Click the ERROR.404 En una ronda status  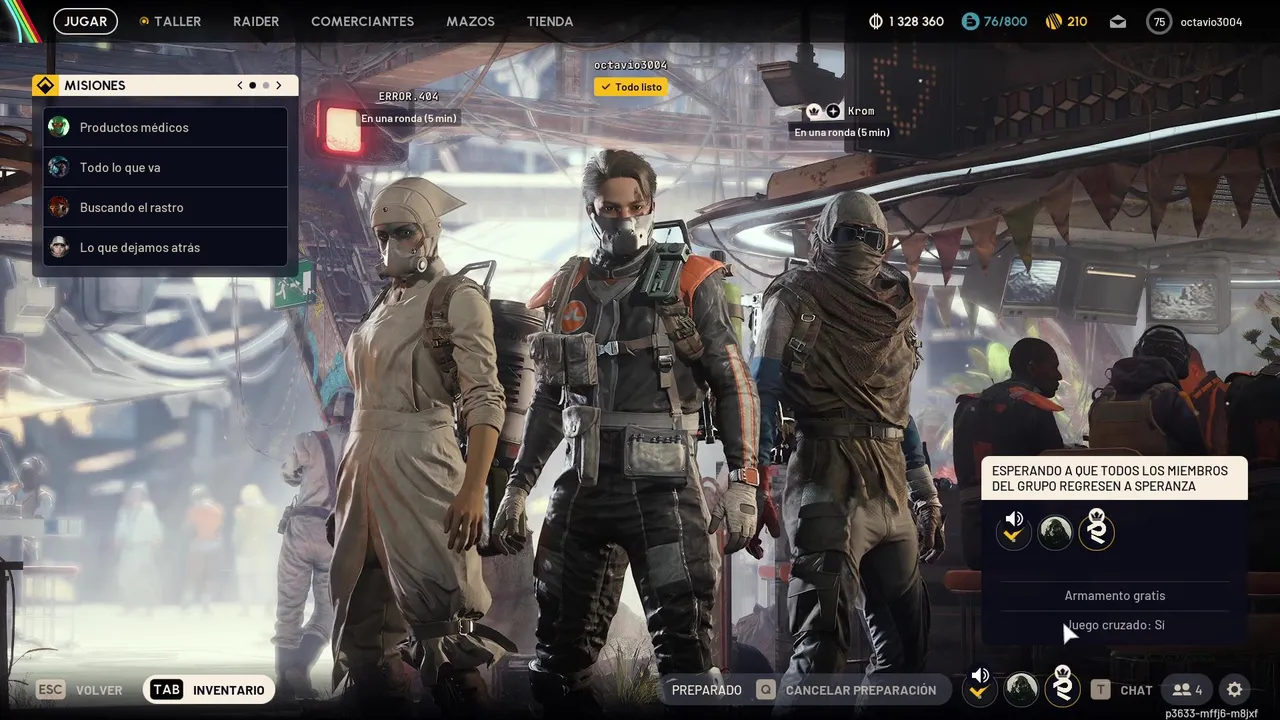[408, 118]
